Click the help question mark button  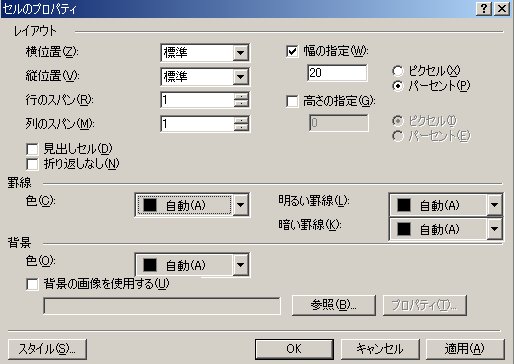483,8
